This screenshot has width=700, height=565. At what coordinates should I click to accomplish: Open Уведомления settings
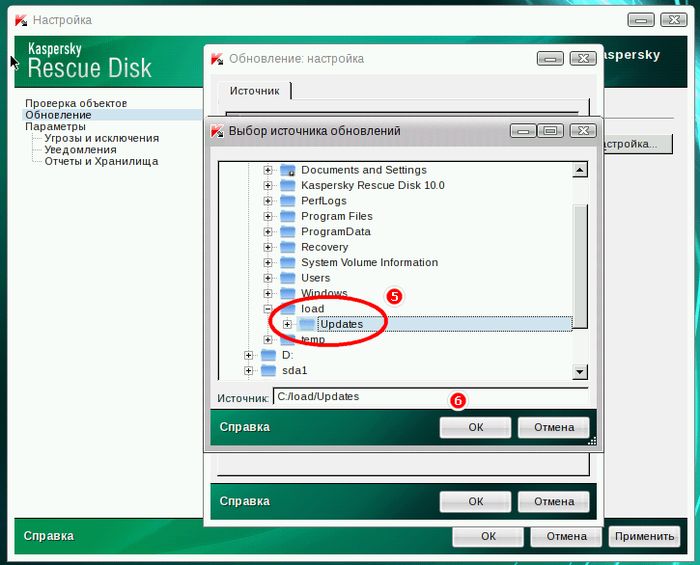click(80, 150)
